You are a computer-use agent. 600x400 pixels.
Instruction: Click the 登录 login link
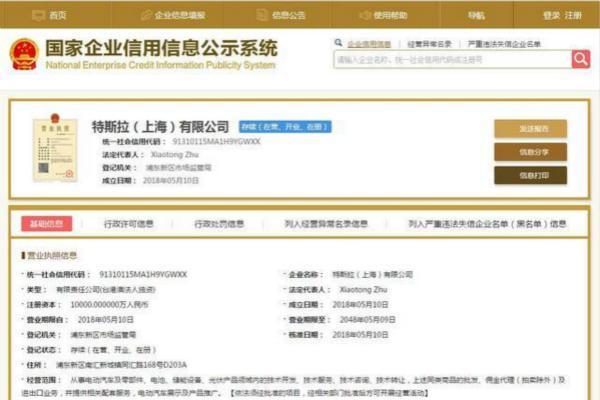pyautogui.click(x=551, y=15)
